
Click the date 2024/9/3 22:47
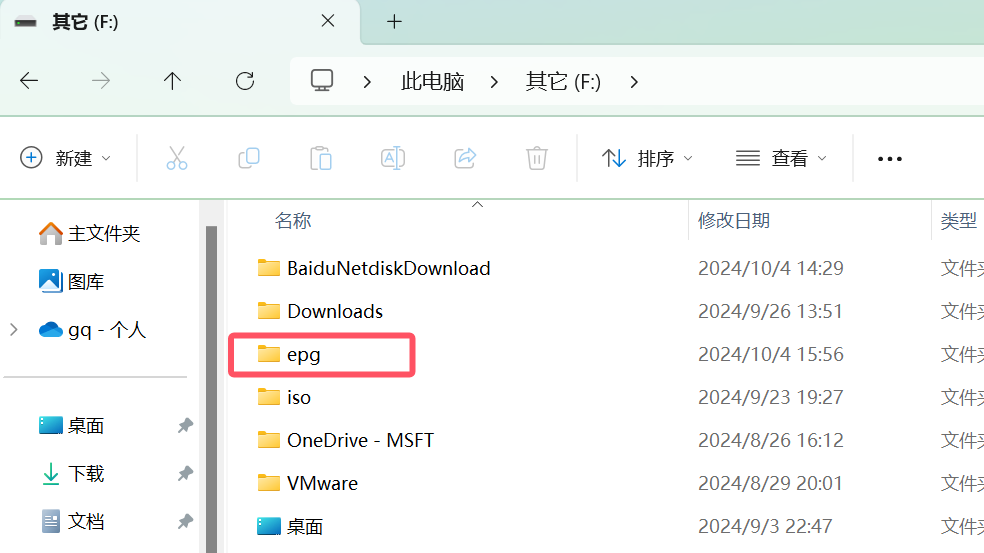tap(765, 526)
